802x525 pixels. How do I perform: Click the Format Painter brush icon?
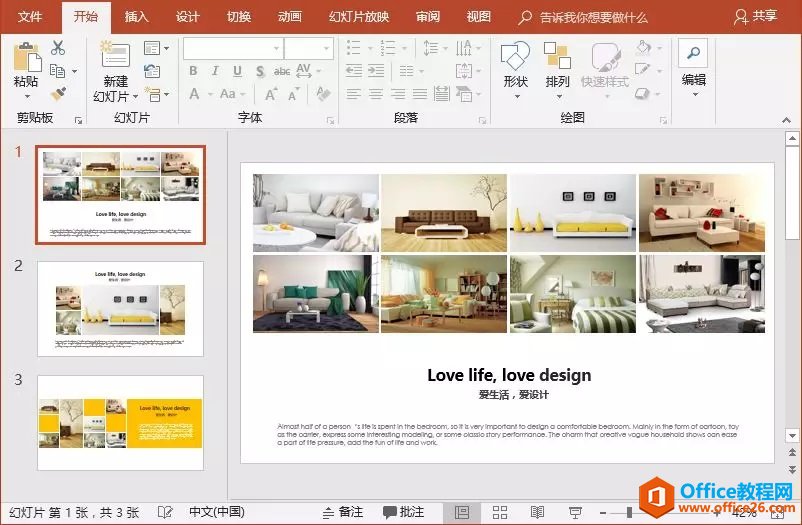[58, 93]
